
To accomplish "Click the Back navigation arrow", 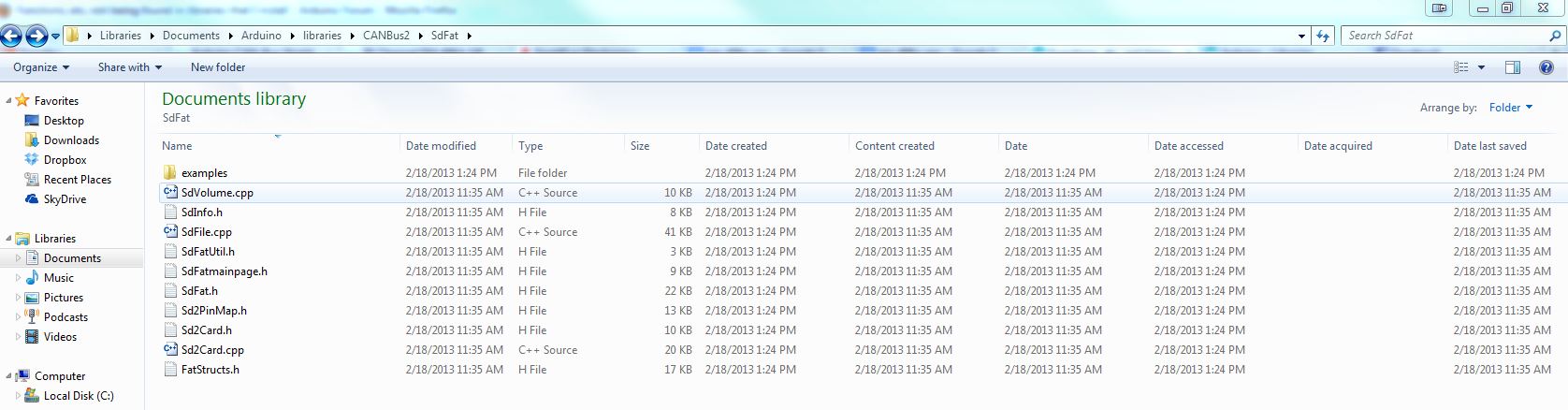I will (x=11, y=36).
